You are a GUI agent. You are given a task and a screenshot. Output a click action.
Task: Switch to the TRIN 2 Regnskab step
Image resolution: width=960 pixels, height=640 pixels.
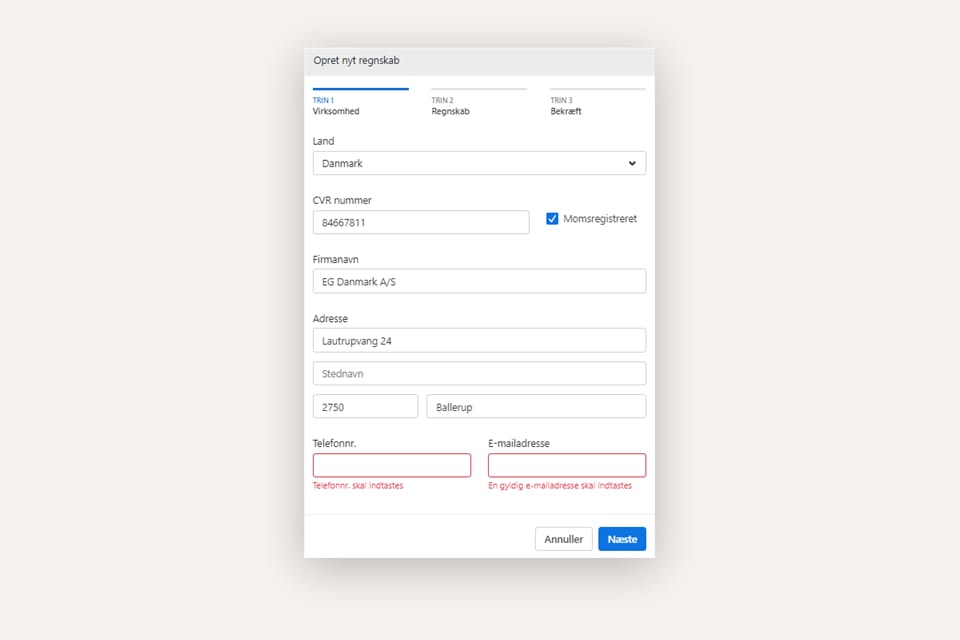coord(448,105)
